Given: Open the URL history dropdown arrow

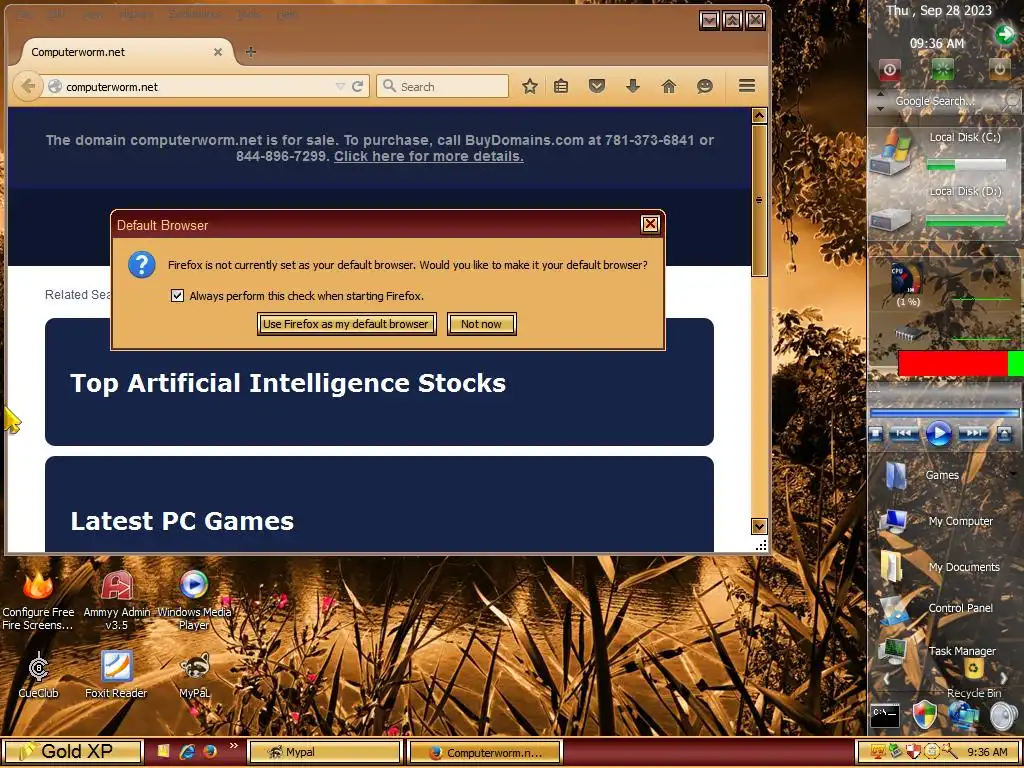Looking at the screenshot, I should (340, 86).
